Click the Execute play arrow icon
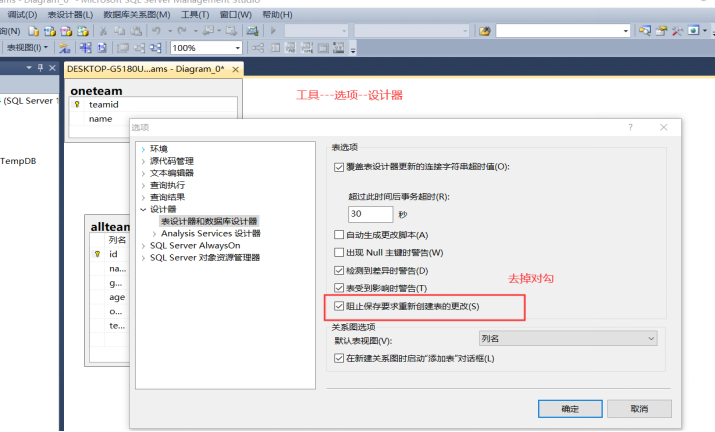The image size is (715, 432). click(273, 31)
